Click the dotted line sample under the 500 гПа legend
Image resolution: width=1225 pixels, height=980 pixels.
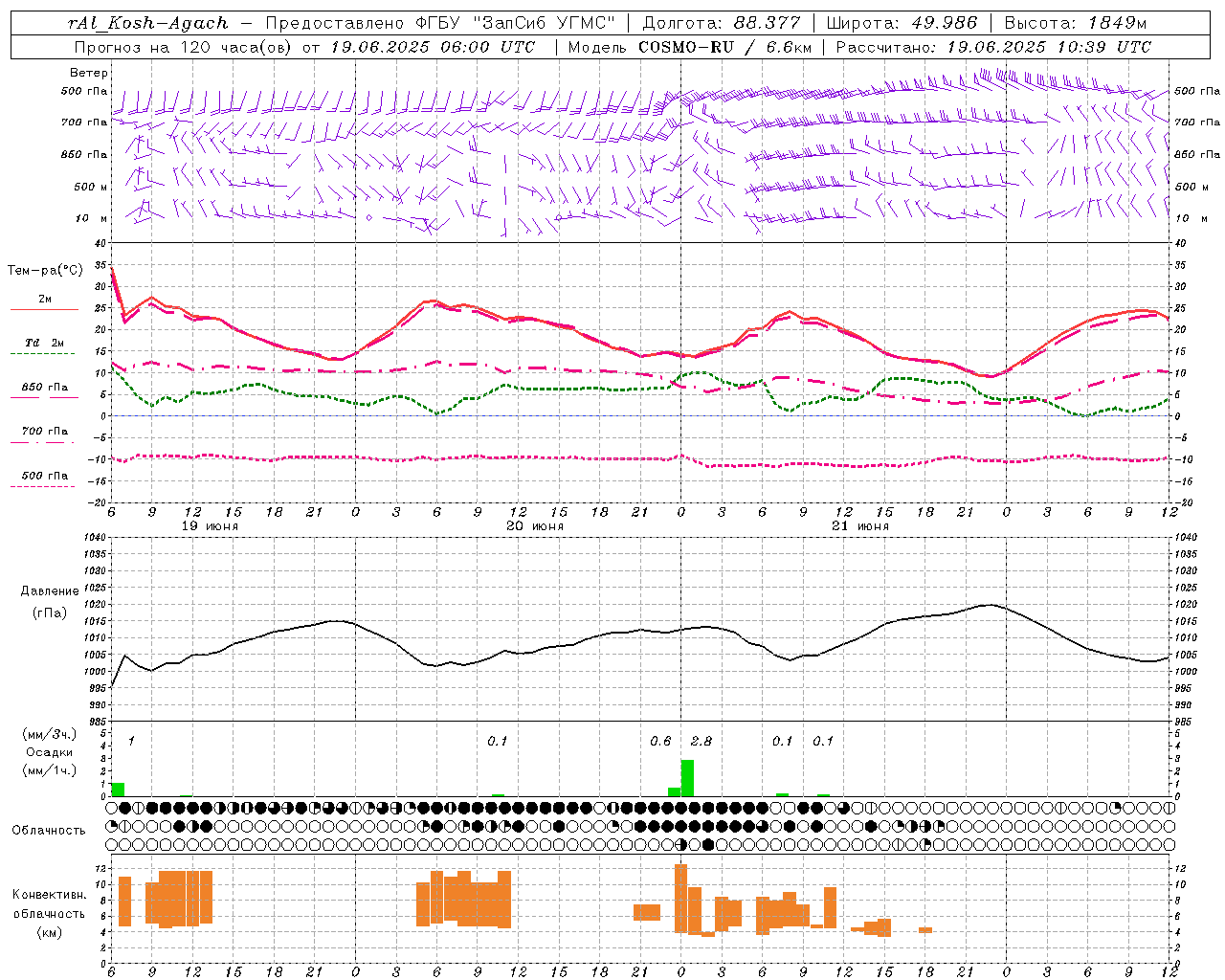point(43,487)
